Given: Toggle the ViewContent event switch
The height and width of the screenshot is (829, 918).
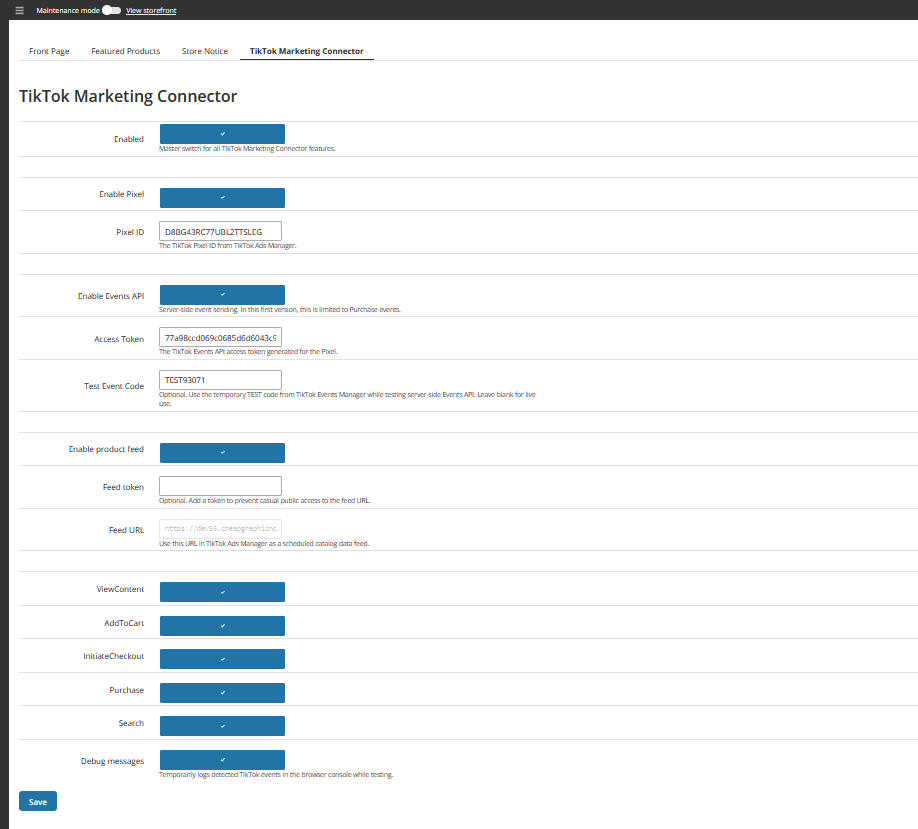Looking at the screenshot, I should (x=222, y=592).
